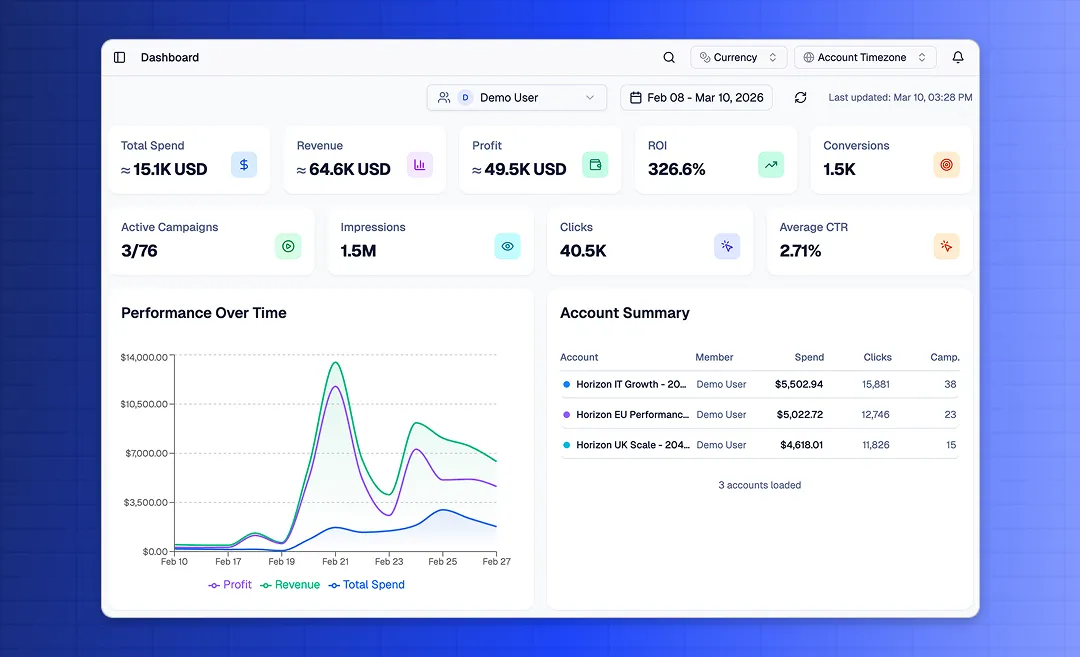Select the Revenue bar chart icon
This screenshot has width=1080, height=657.
(x=419, y=164)
